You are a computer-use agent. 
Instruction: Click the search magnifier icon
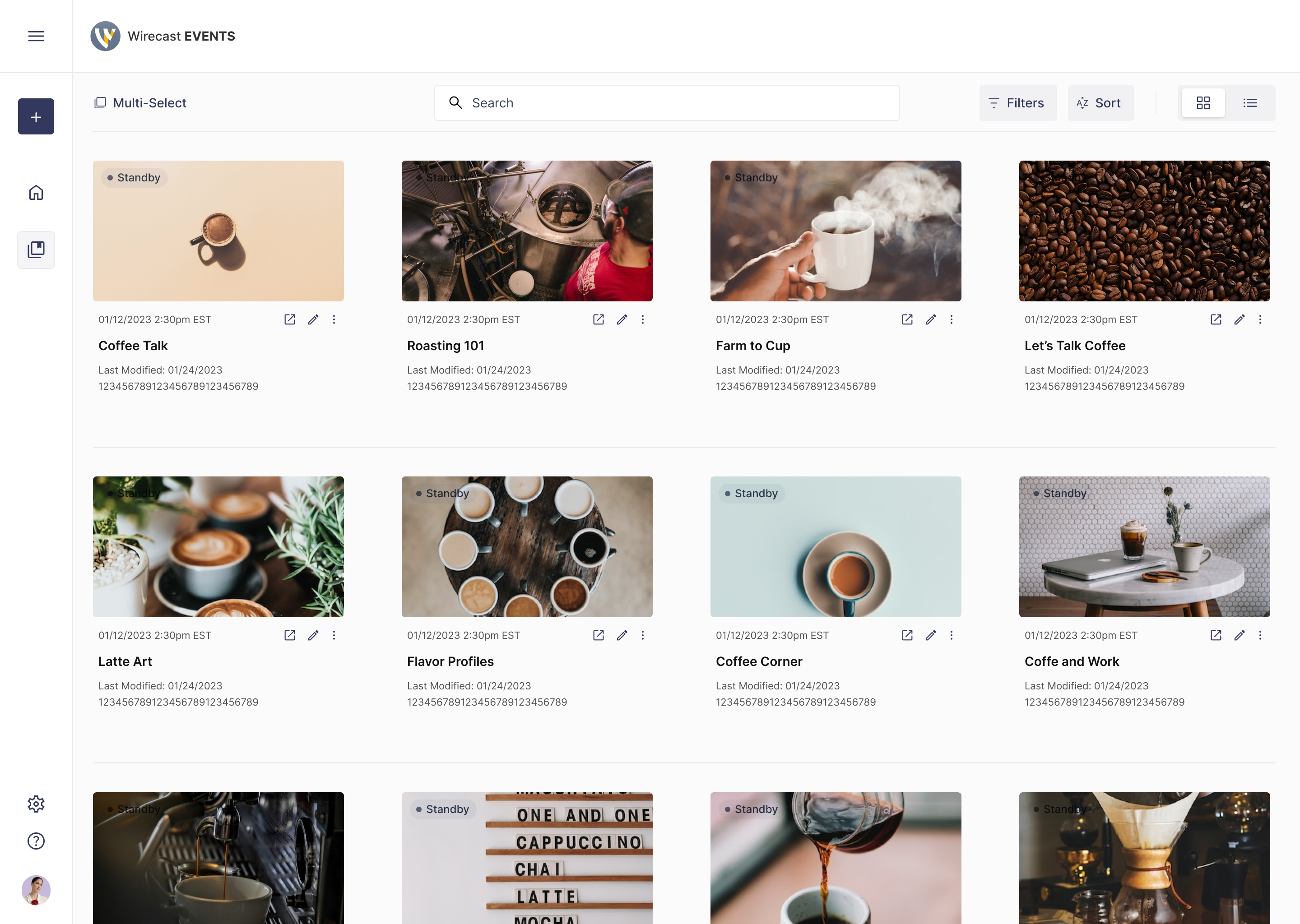click(455, 102)
